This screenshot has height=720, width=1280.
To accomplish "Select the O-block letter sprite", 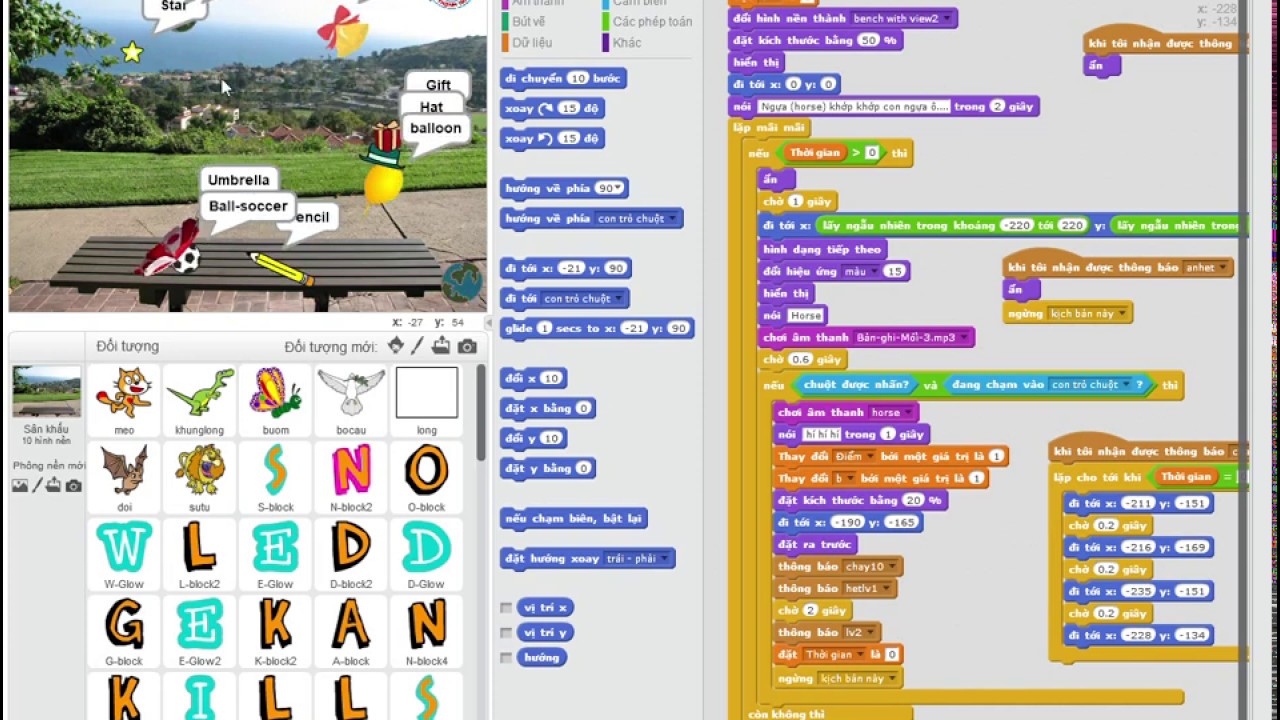I will (x=427, y=477).
